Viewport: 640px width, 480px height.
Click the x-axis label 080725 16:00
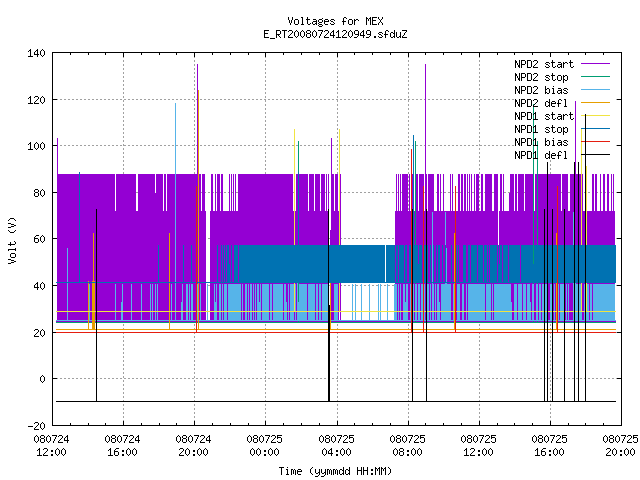click(549, 446)
